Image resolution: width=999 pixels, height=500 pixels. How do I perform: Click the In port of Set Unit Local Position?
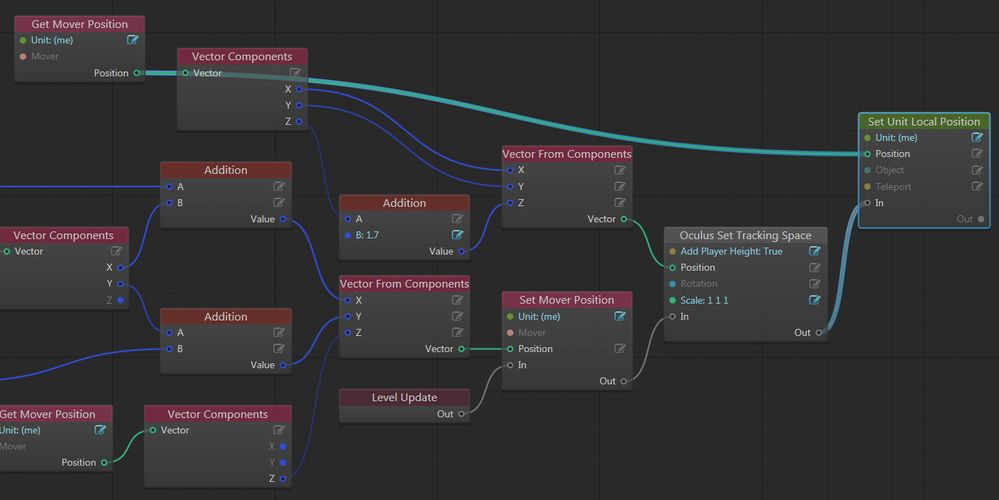point(867,203)
